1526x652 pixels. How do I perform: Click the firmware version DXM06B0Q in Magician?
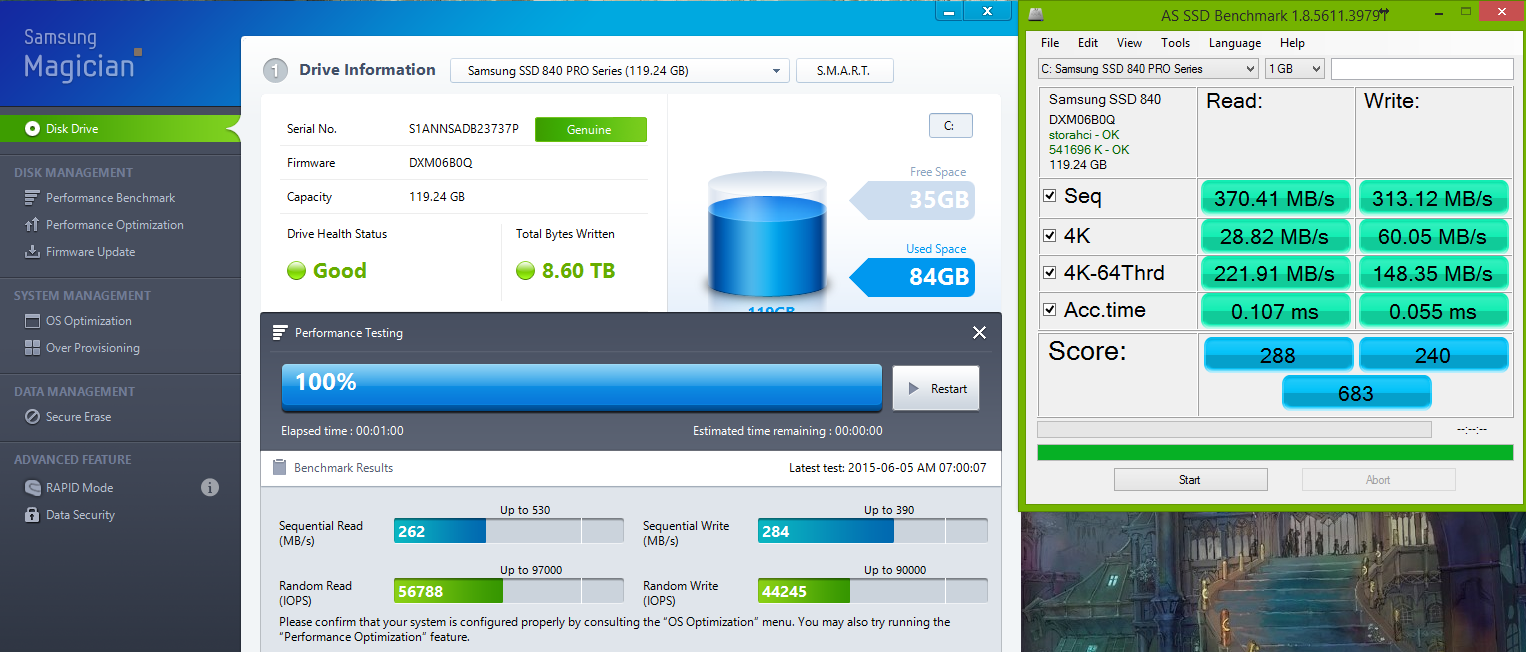point(441,163)
